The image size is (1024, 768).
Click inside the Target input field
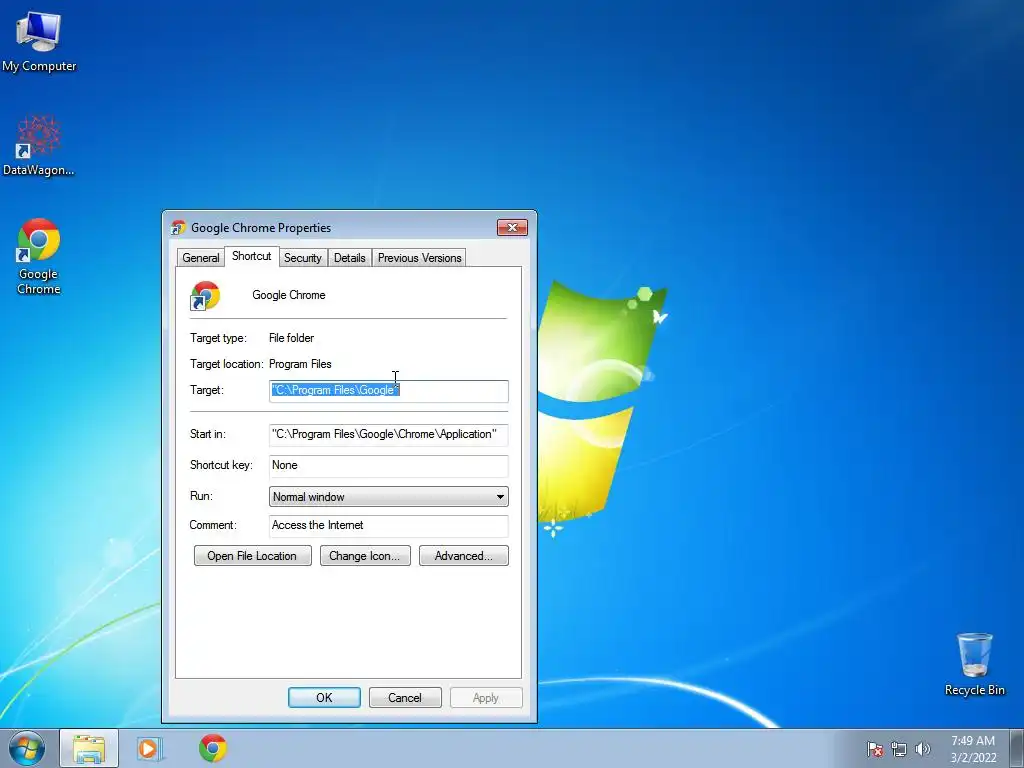click(389, 391)
